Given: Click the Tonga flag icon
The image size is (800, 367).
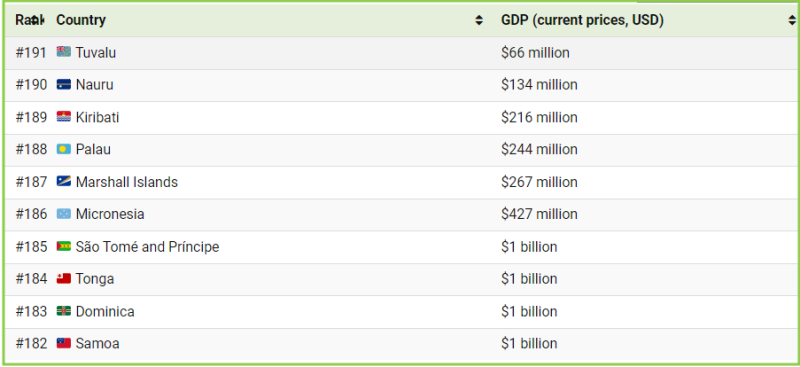Looking at the screenshot, I should (64, 279).
